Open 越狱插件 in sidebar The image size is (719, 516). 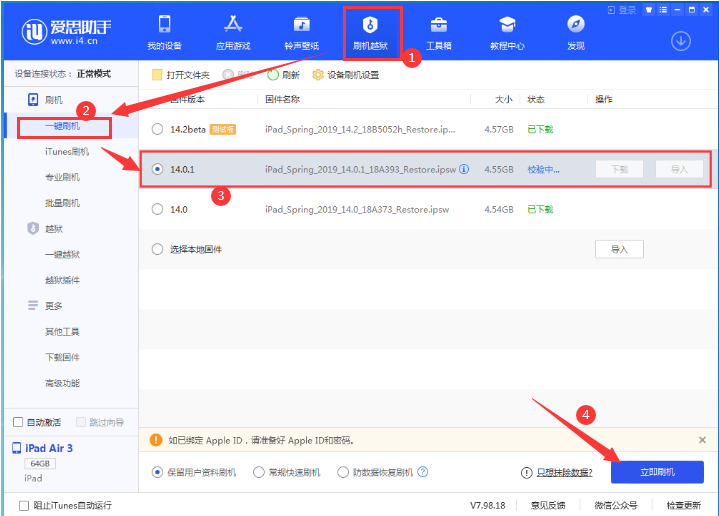(63, 280)
